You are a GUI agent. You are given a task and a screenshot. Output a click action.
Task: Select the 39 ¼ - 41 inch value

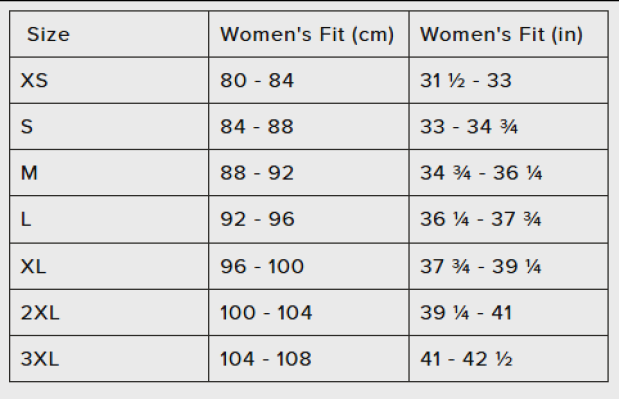point(466,313)
